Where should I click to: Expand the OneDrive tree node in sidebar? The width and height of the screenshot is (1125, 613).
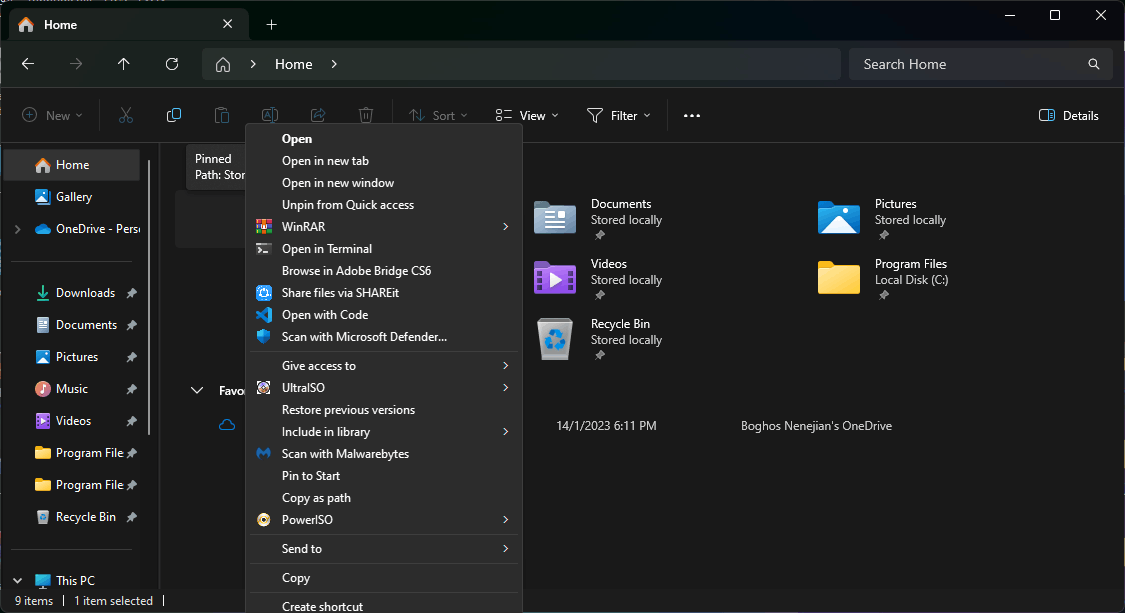click(x=17, y=229)
